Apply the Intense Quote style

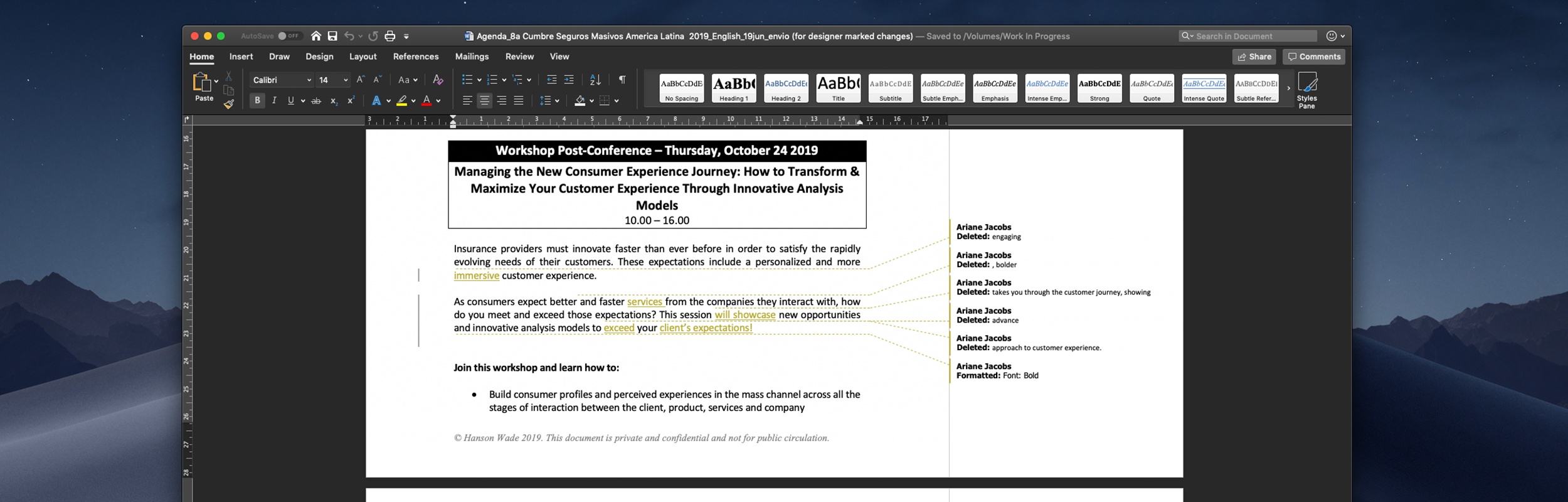click(1204, 88)
